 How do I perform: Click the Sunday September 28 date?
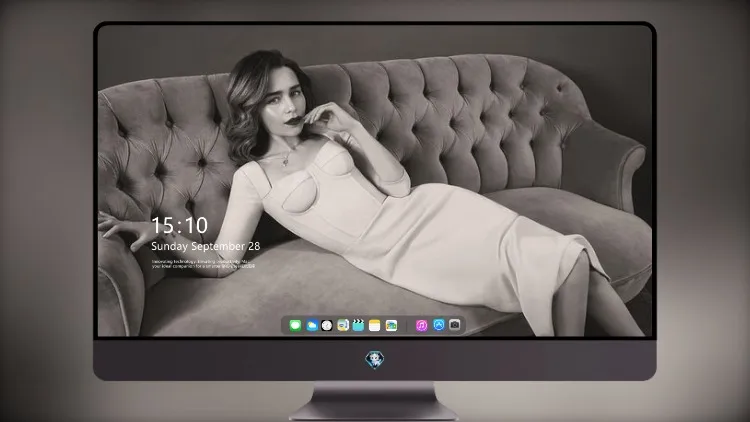[206, 246]
